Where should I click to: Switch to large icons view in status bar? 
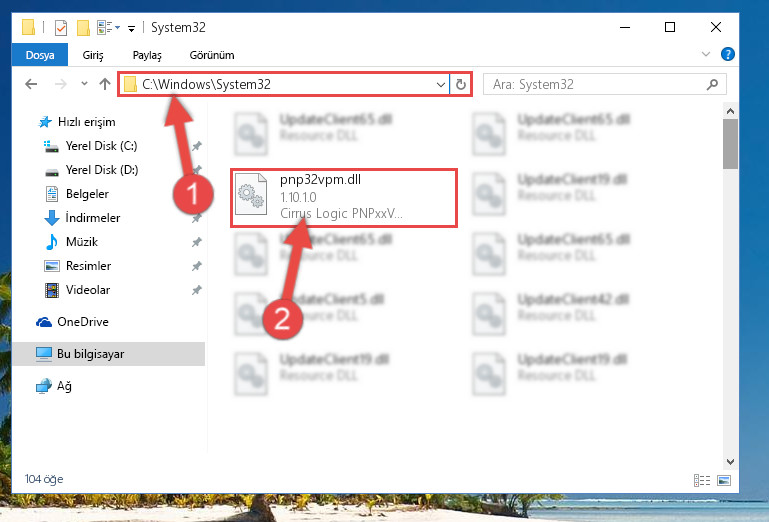click(x=724, y=480)
